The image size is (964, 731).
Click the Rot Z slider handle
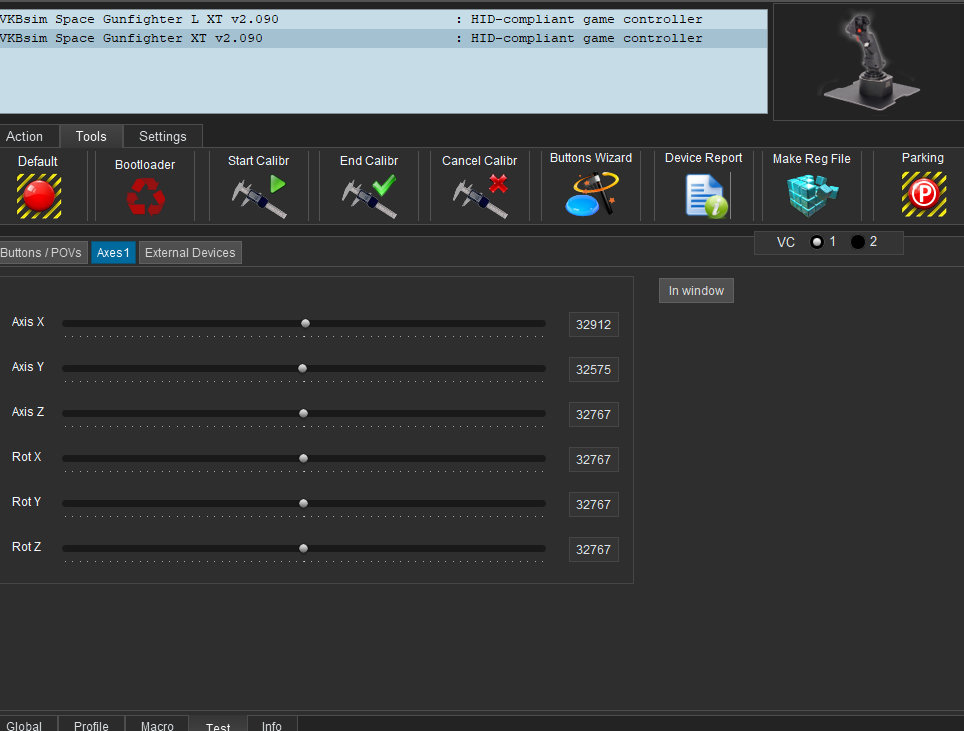click(x=303, y=548)
